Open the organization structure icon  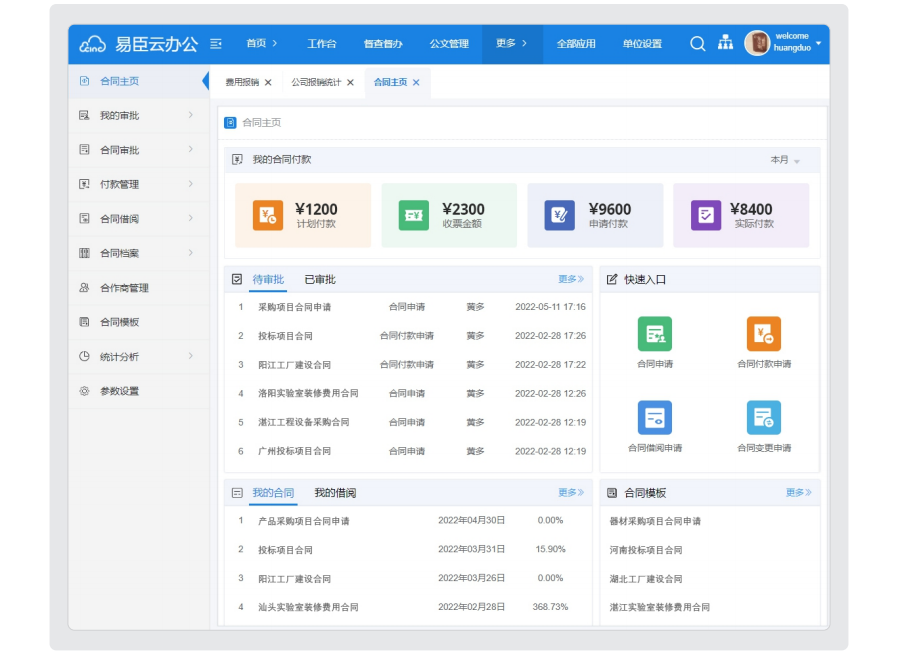click(x=725, y=42)
